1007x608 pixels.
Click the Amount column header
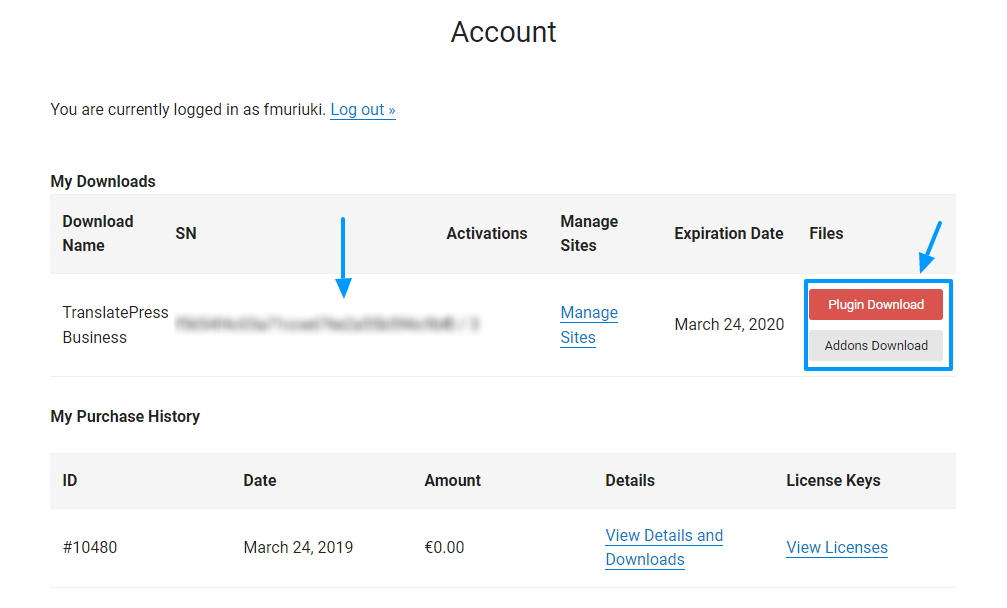point(452,481)
